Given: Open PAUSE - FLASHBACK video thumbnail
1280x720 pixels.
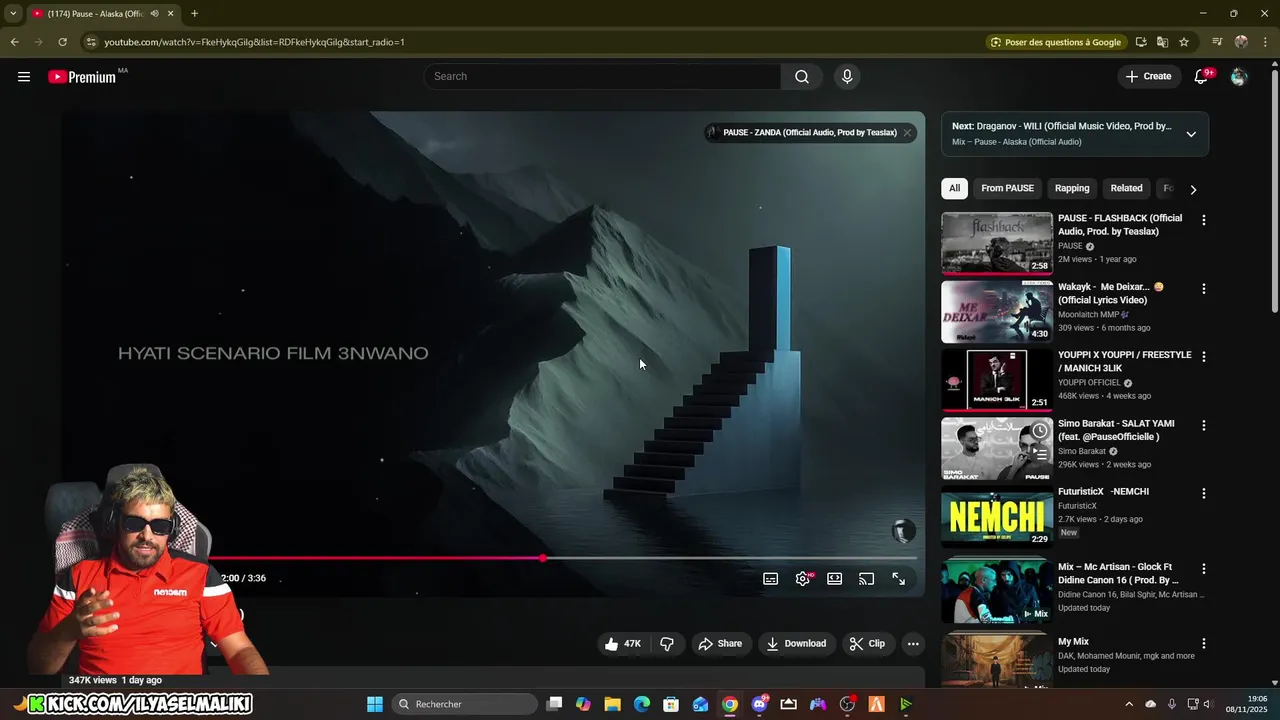Looking at the screenshot, I should pos(997,243).
